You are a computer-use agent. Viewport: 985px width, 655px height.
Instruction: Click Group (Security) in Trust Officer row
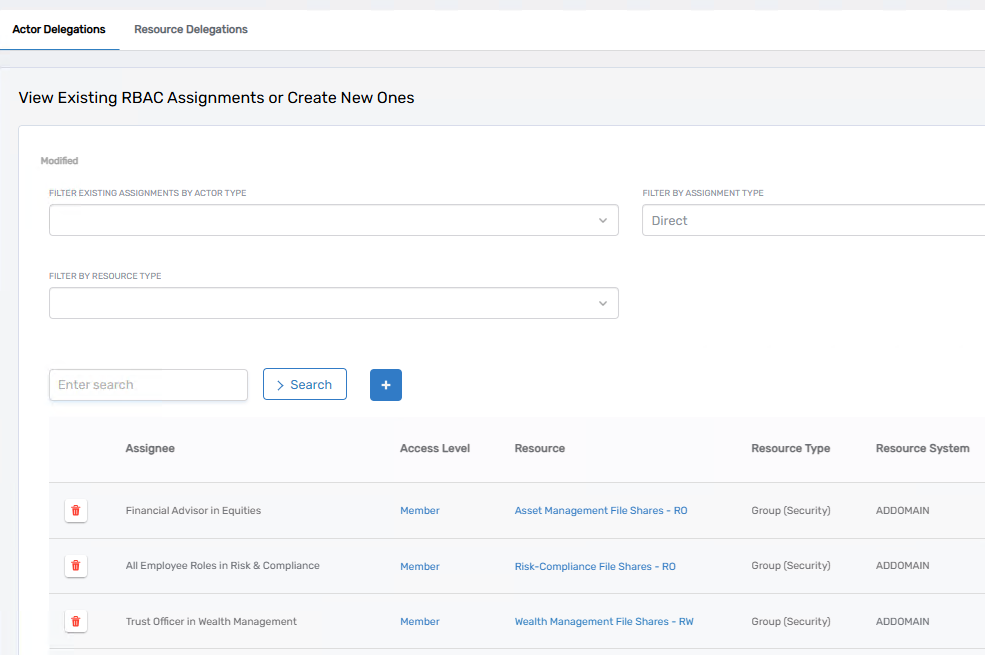[791, 622]
